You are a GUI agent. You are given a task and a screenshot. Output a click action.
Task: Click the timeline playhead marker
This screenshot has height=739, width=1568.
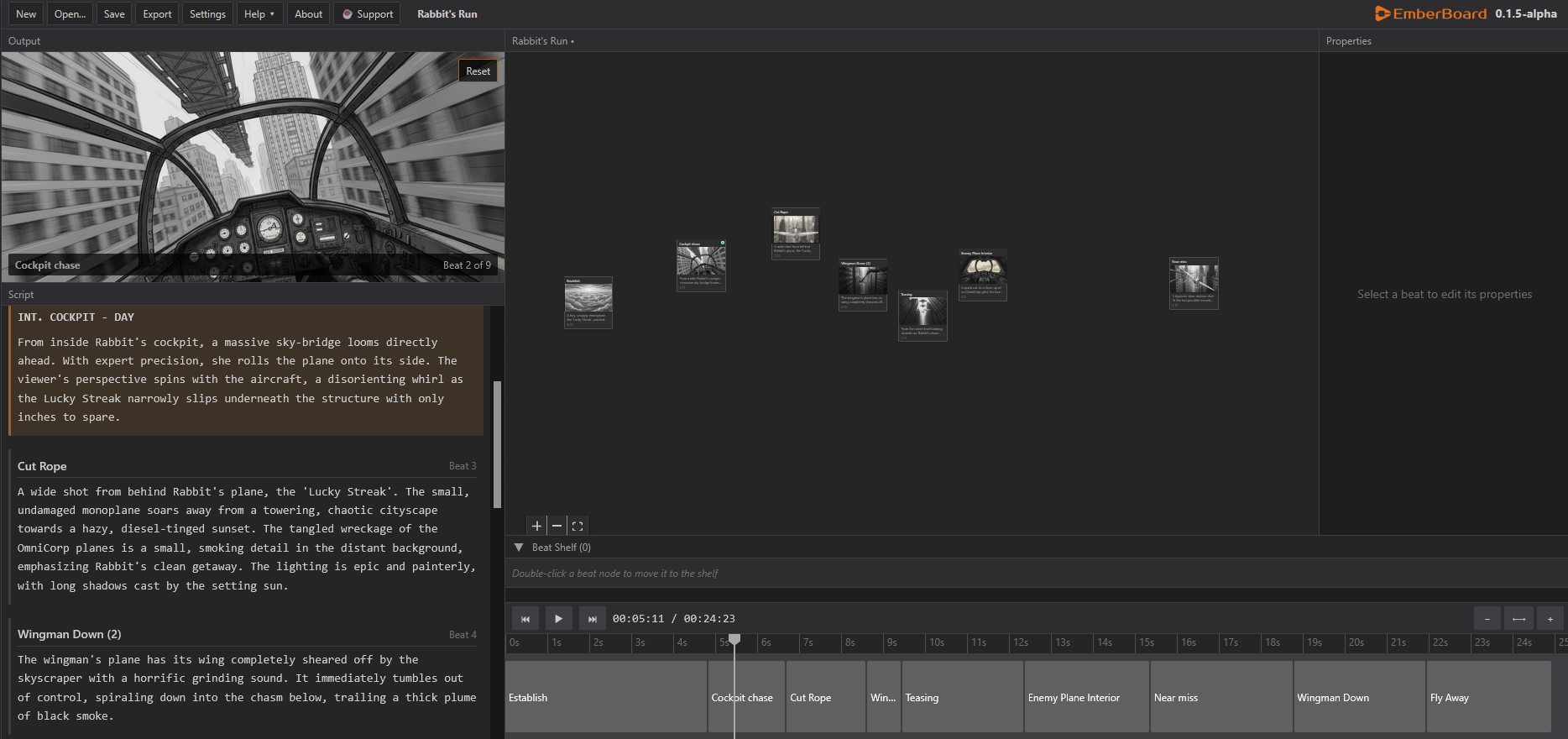[734, 640]
